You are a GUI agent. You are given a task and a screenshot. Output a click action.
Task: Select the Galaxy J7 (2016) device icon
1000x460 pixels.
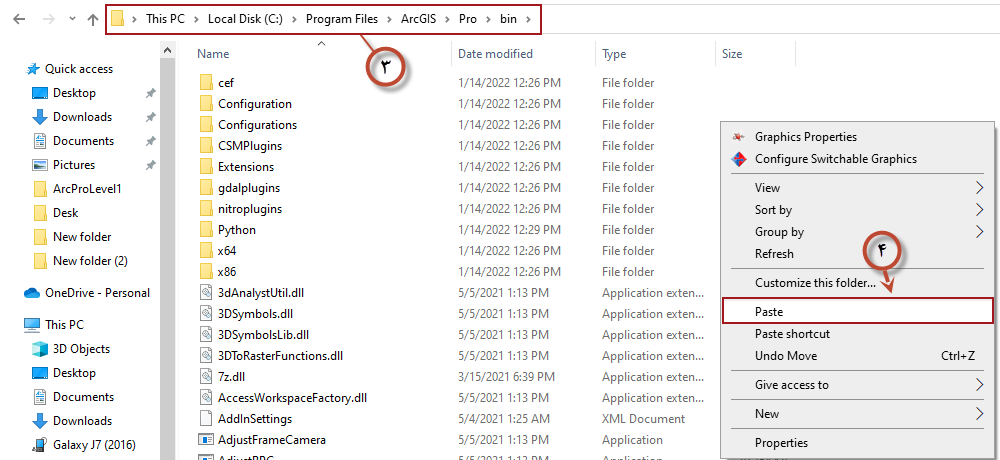pyautogui.click(x=40, y=445)
